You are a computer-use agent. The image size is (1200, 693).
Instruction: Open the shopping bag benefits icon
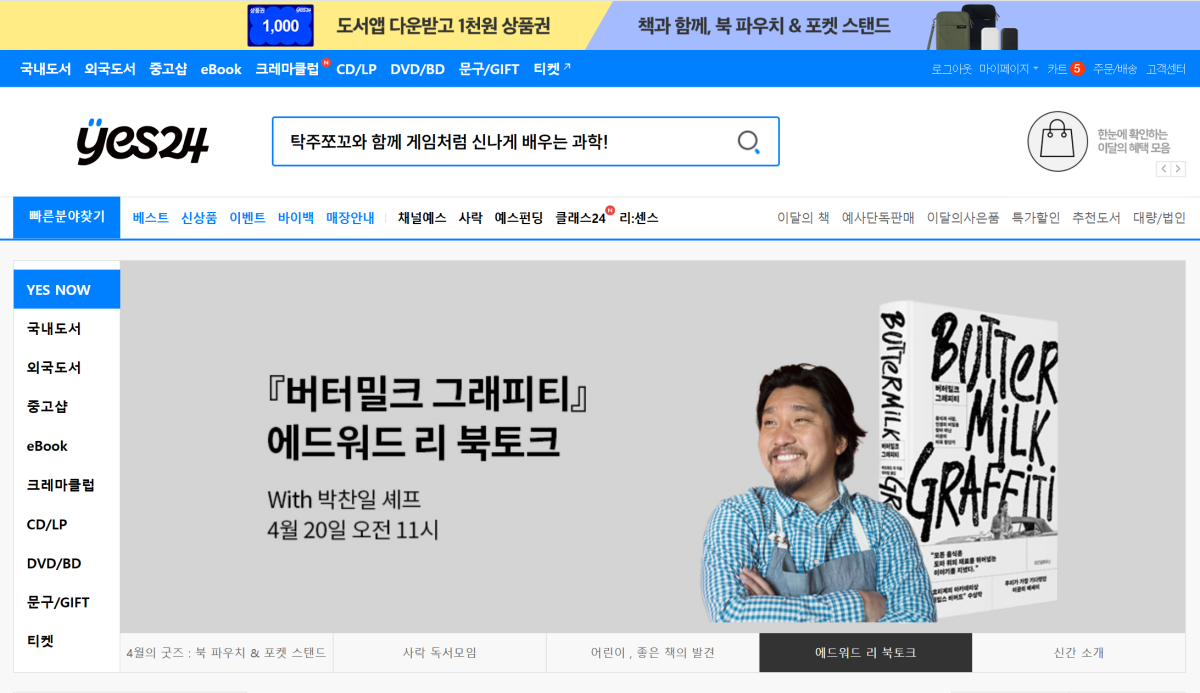coord(1058,142)
